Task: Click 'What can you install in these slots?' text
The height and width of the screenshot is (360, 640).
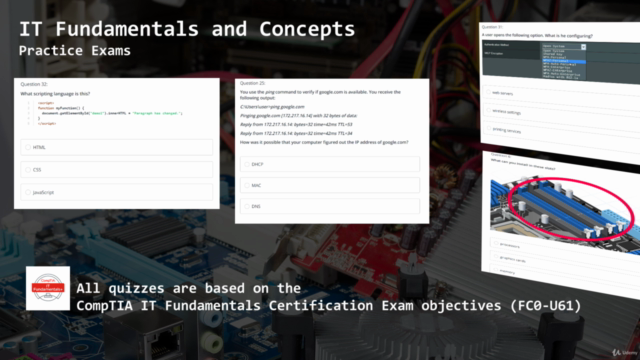Action: click(x=523, y=164)
